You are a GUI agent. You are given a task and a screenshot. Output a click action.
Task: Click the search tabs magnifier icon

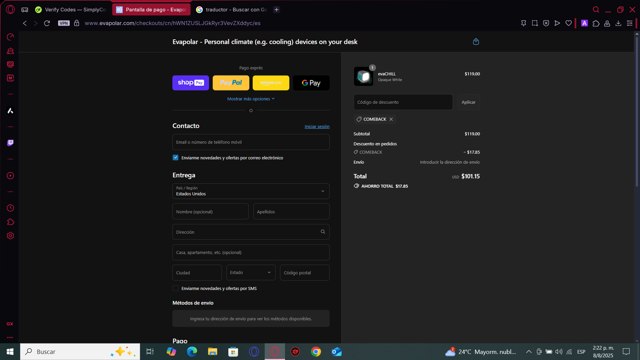[596, 9]
